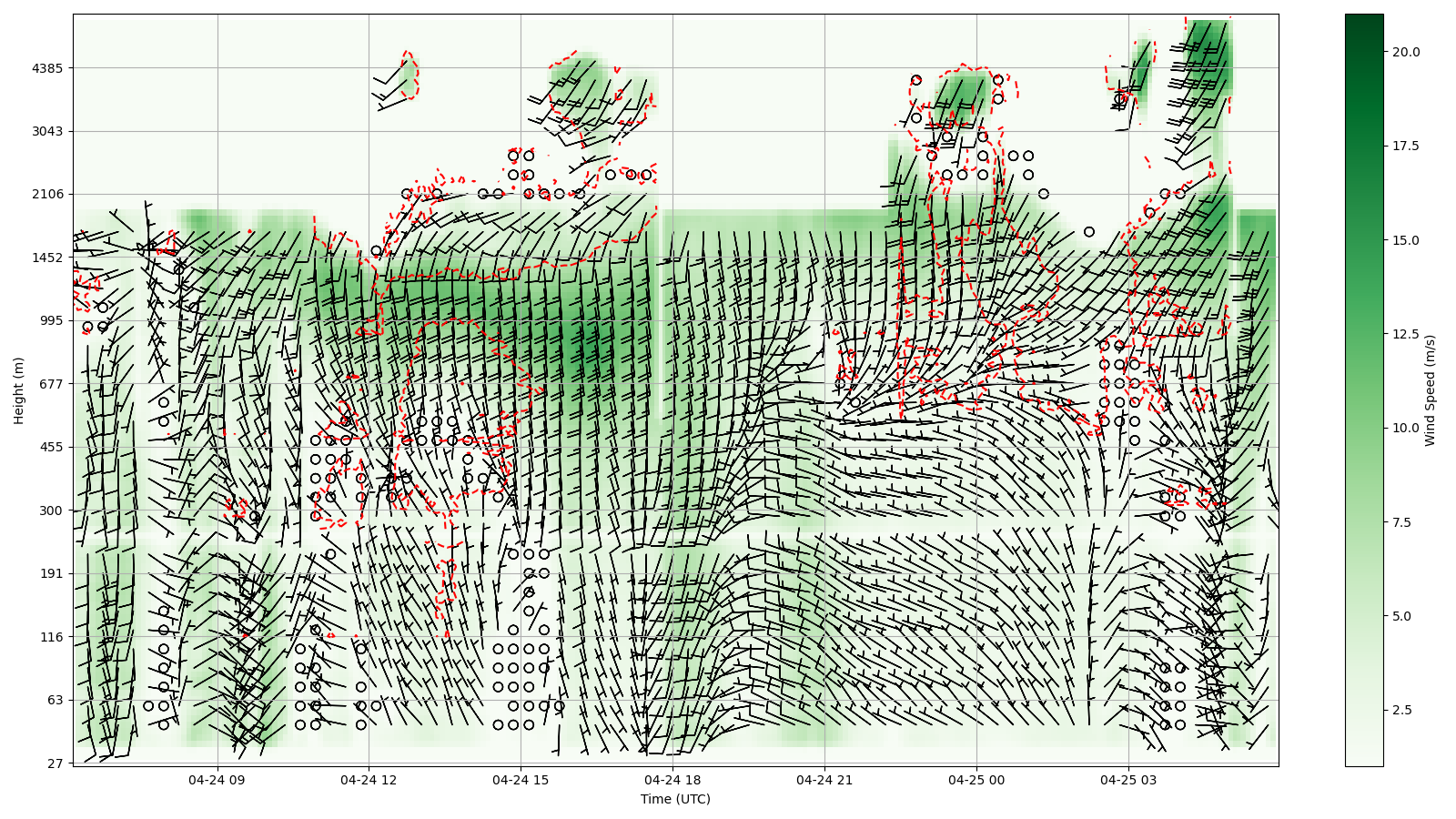Click the 04-24 12 time tick label

point(369,780)
